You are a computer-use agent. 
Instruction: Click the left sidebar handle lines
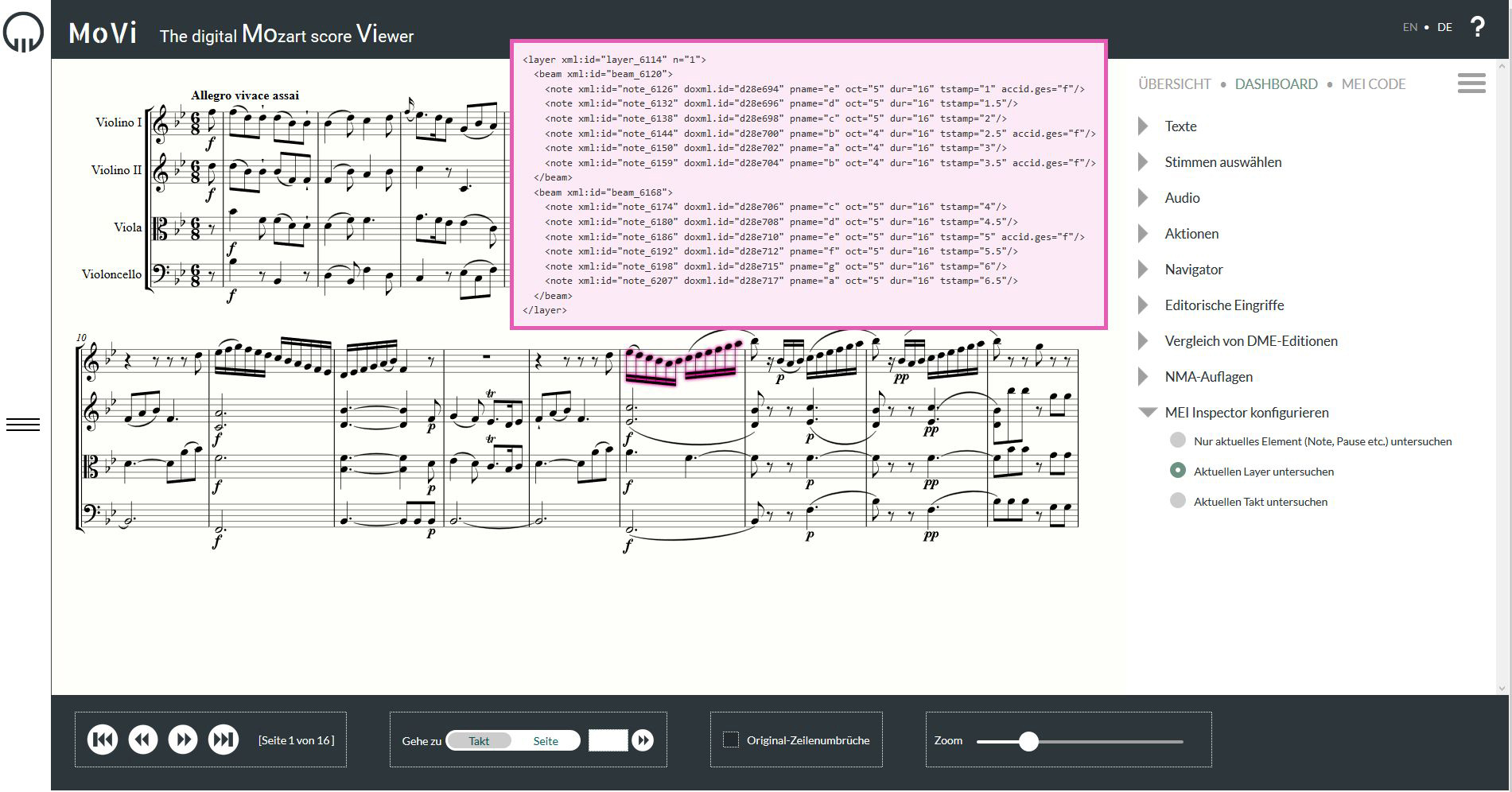click(23, 425)
